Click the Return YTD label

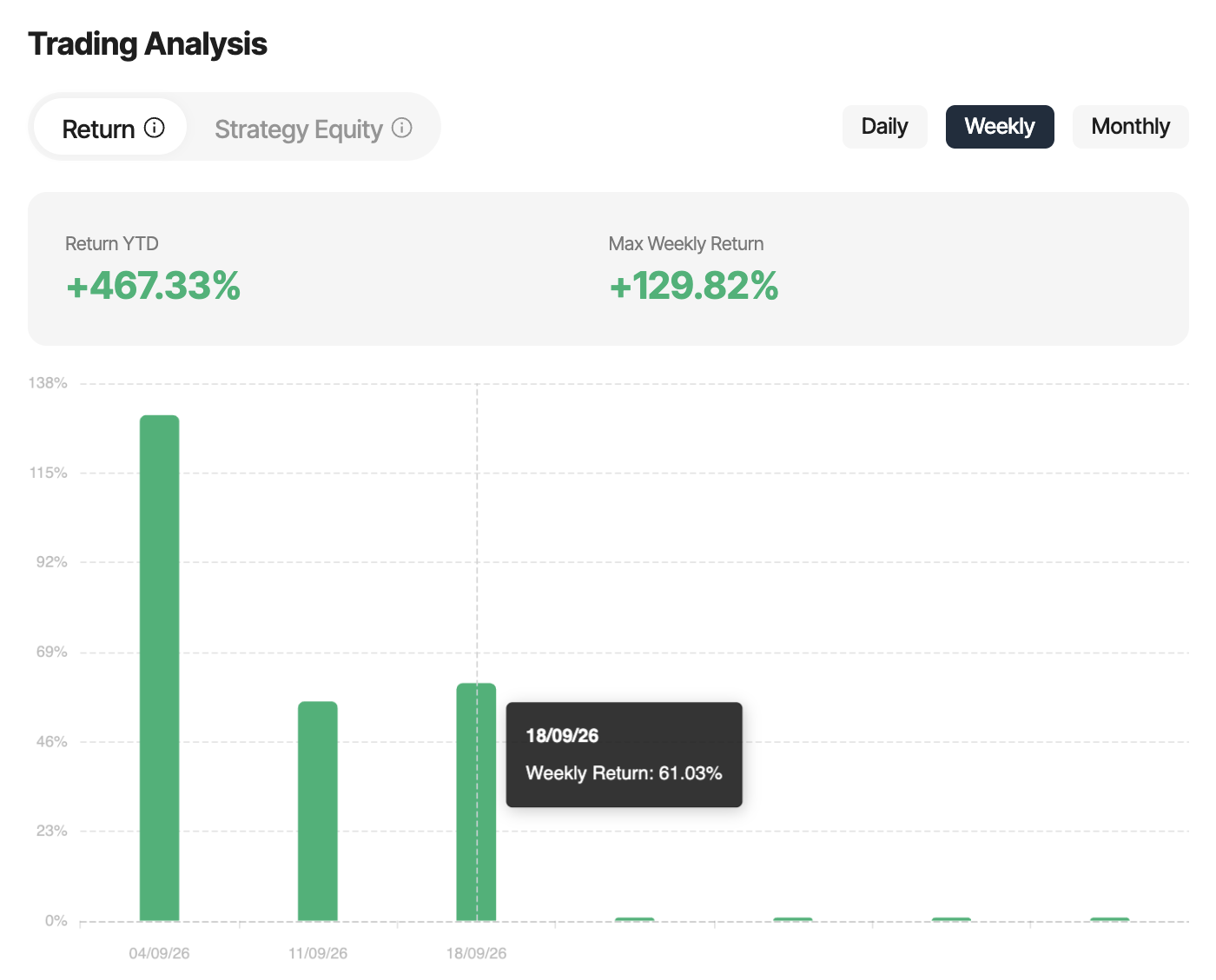coord(112,244)
